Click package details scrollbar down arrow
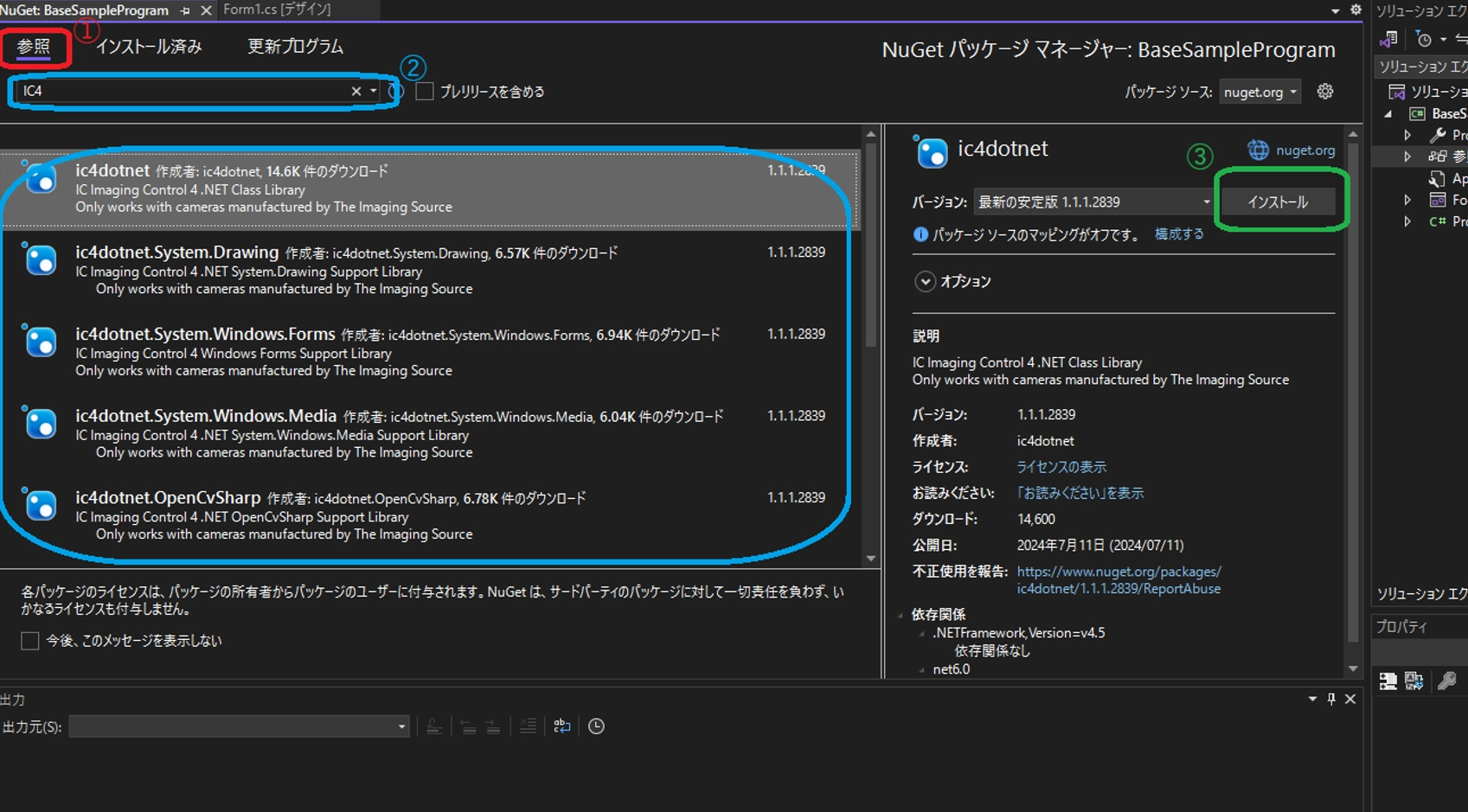Screen dimensions: 1468x812 tap(1353, 669)
